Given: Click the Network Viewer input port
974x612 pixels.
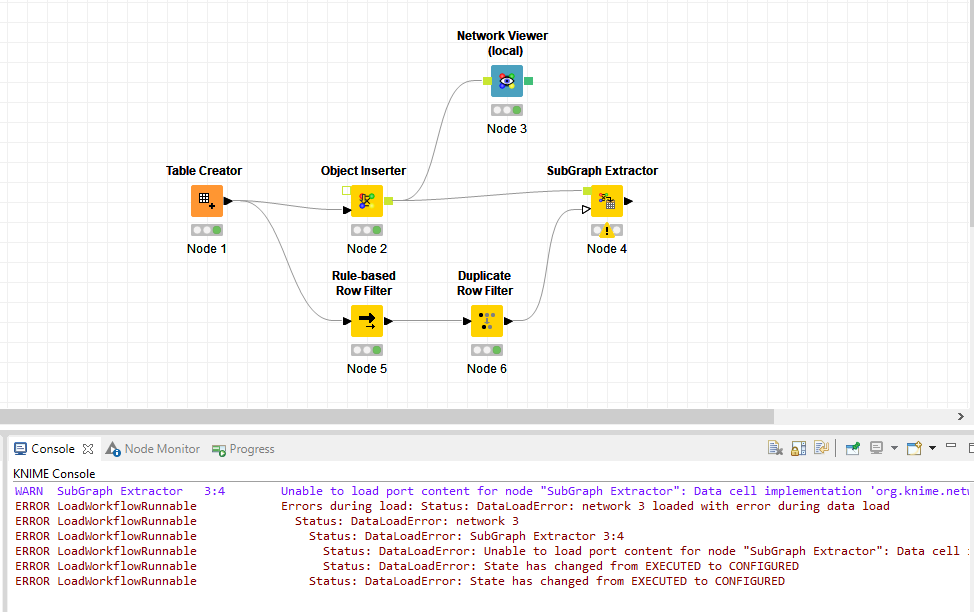Looking at the screenshot, I should click(x=487, y=81).
